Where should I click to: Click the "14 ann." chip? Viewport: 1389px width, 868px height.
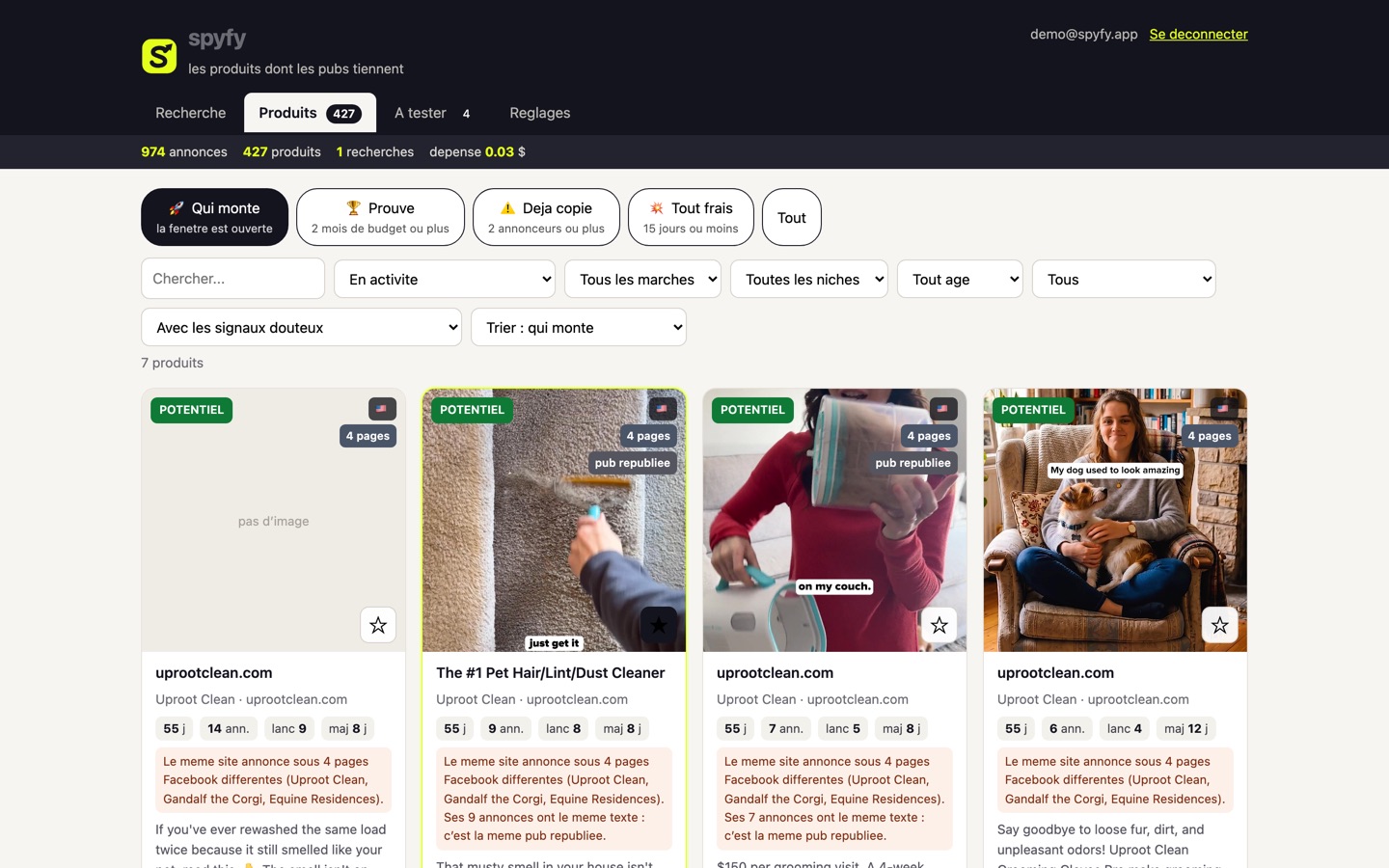coord(229,728)
